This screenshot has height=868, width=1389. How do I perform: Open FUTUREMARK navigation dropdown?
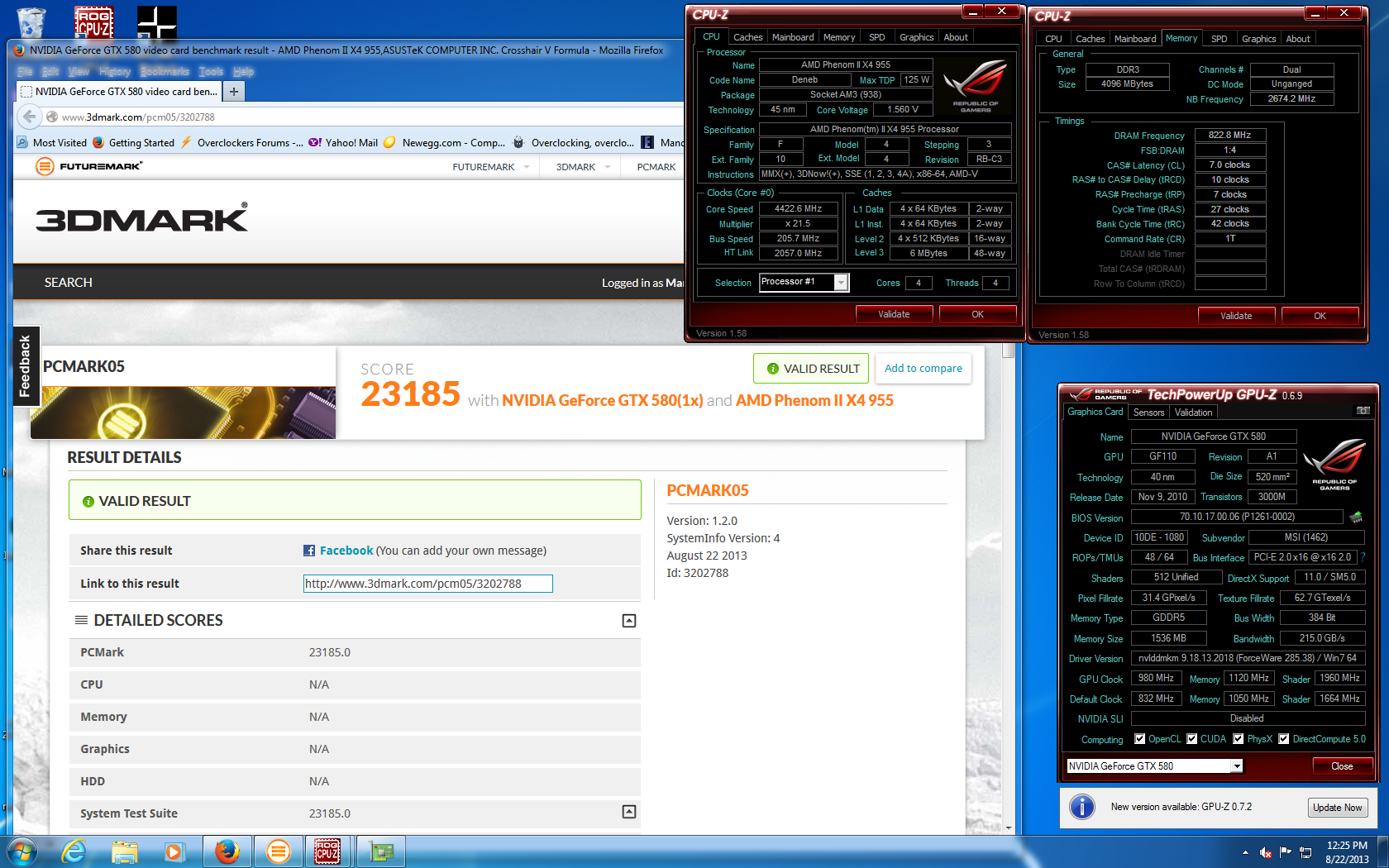pyautogui.click(x=491, y=167)
